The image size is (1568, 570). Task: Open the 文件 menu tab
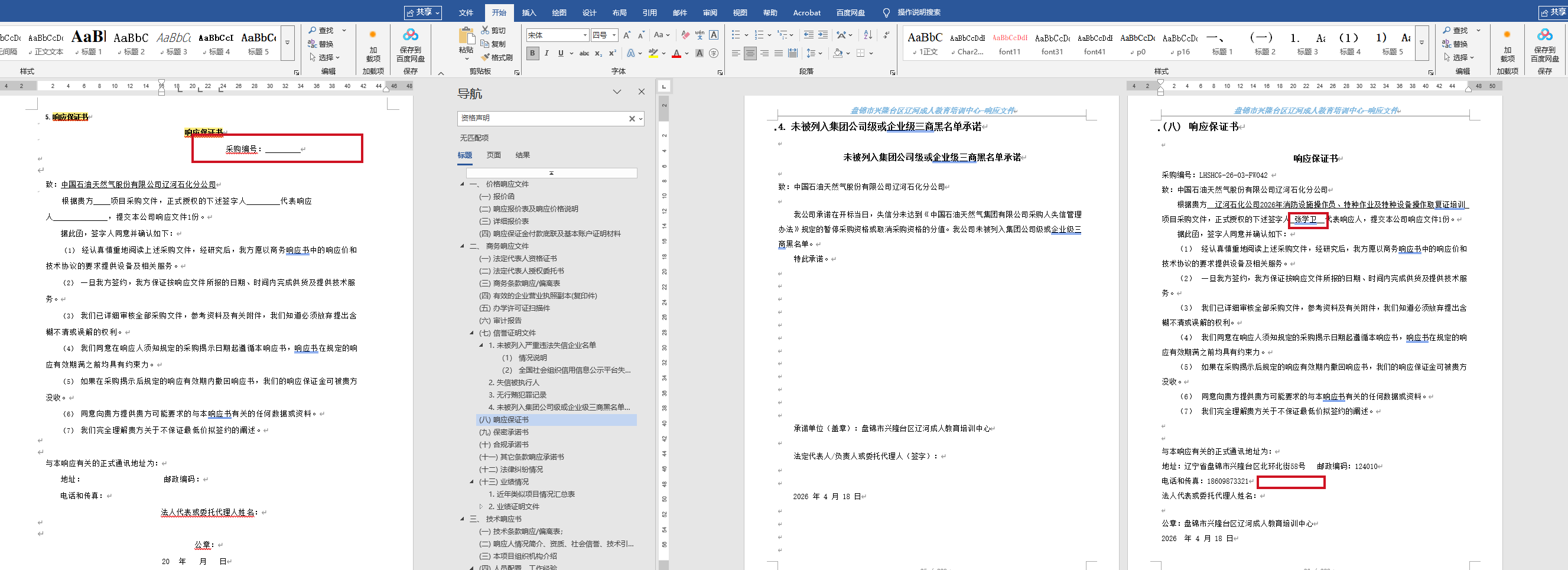tap(466, 13)
